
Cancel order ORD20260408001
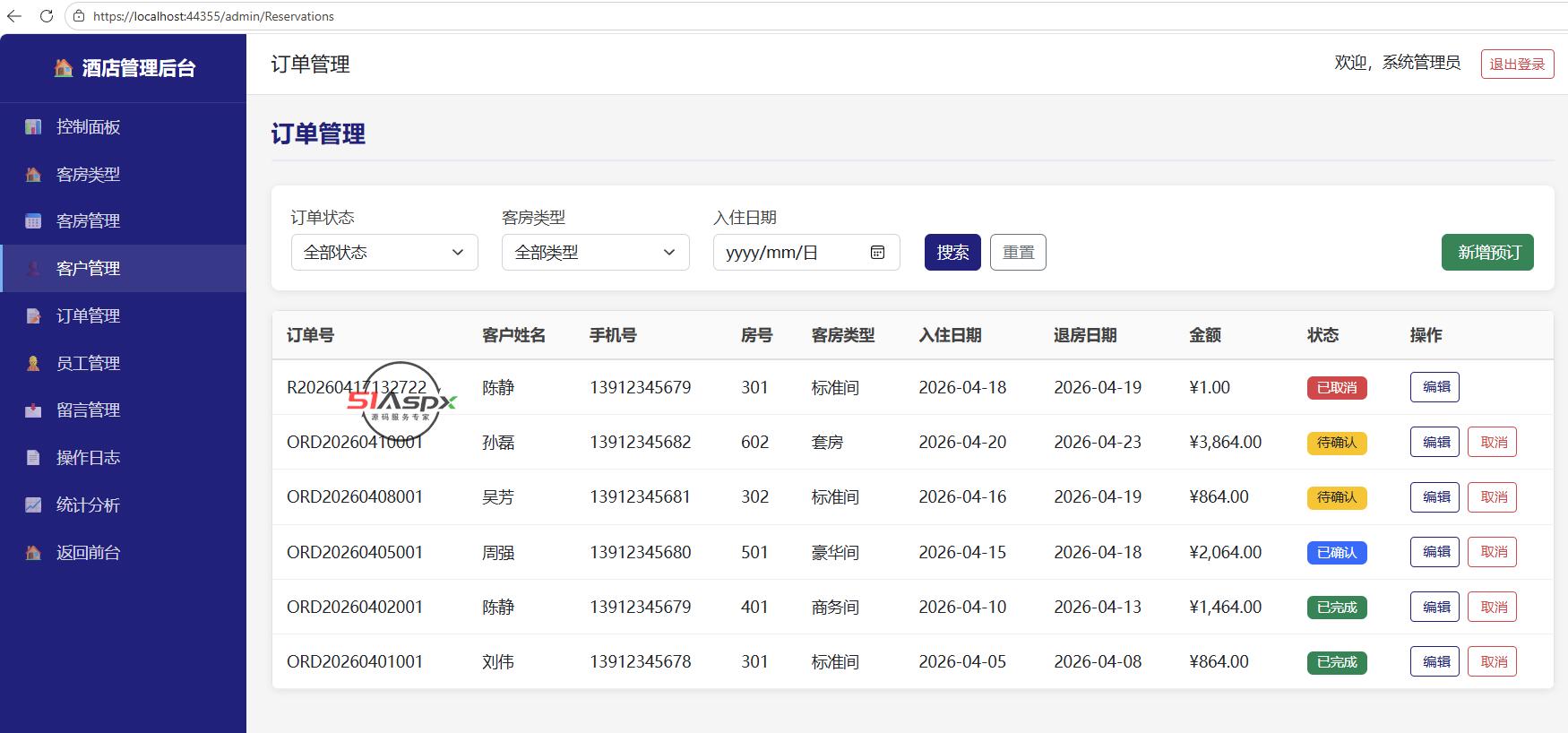(x=1492, y=497)
